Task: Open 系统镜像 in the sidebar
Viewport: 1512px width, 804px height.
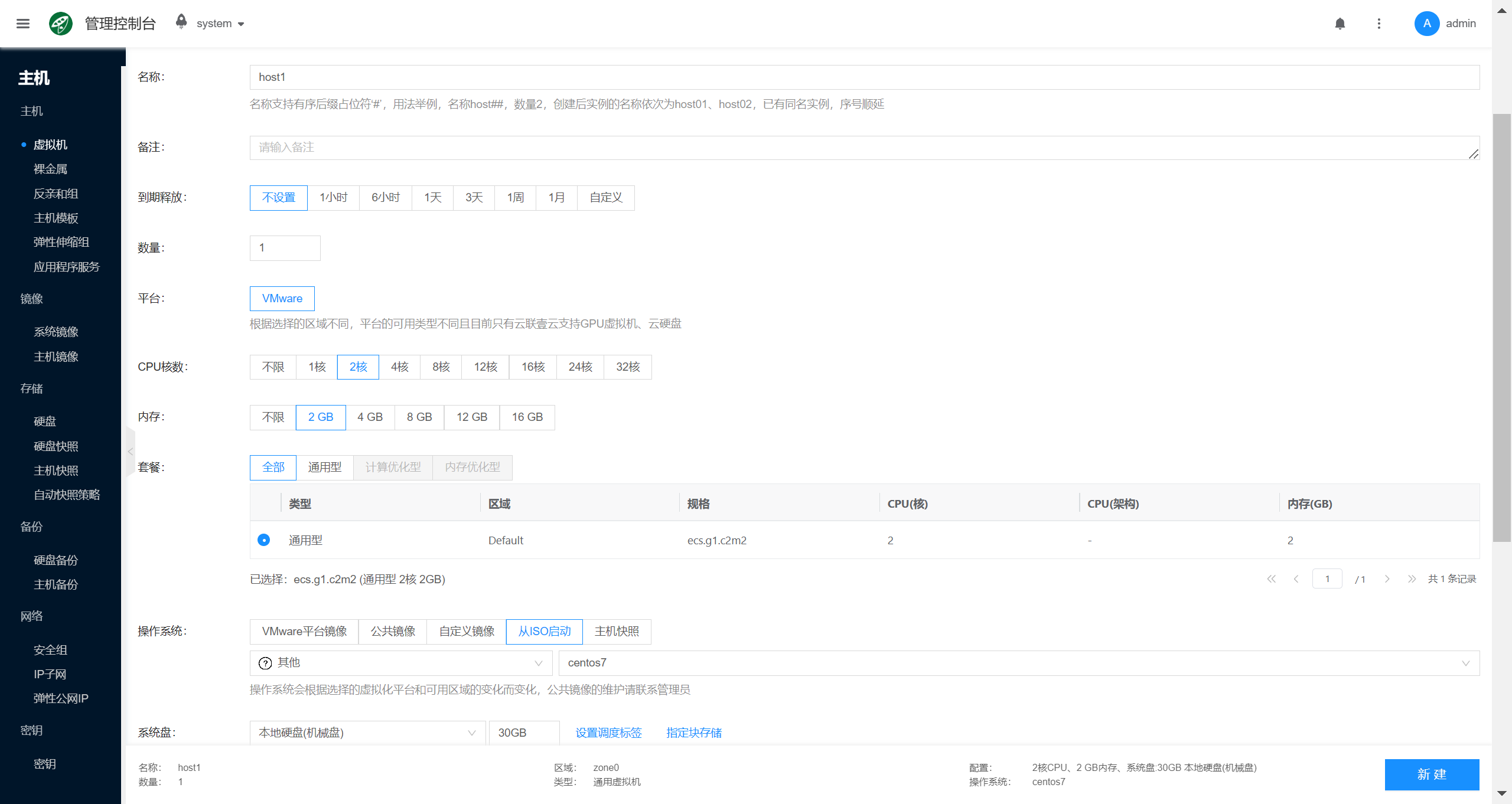Action: pyautogui.click(x=56, y=332)
